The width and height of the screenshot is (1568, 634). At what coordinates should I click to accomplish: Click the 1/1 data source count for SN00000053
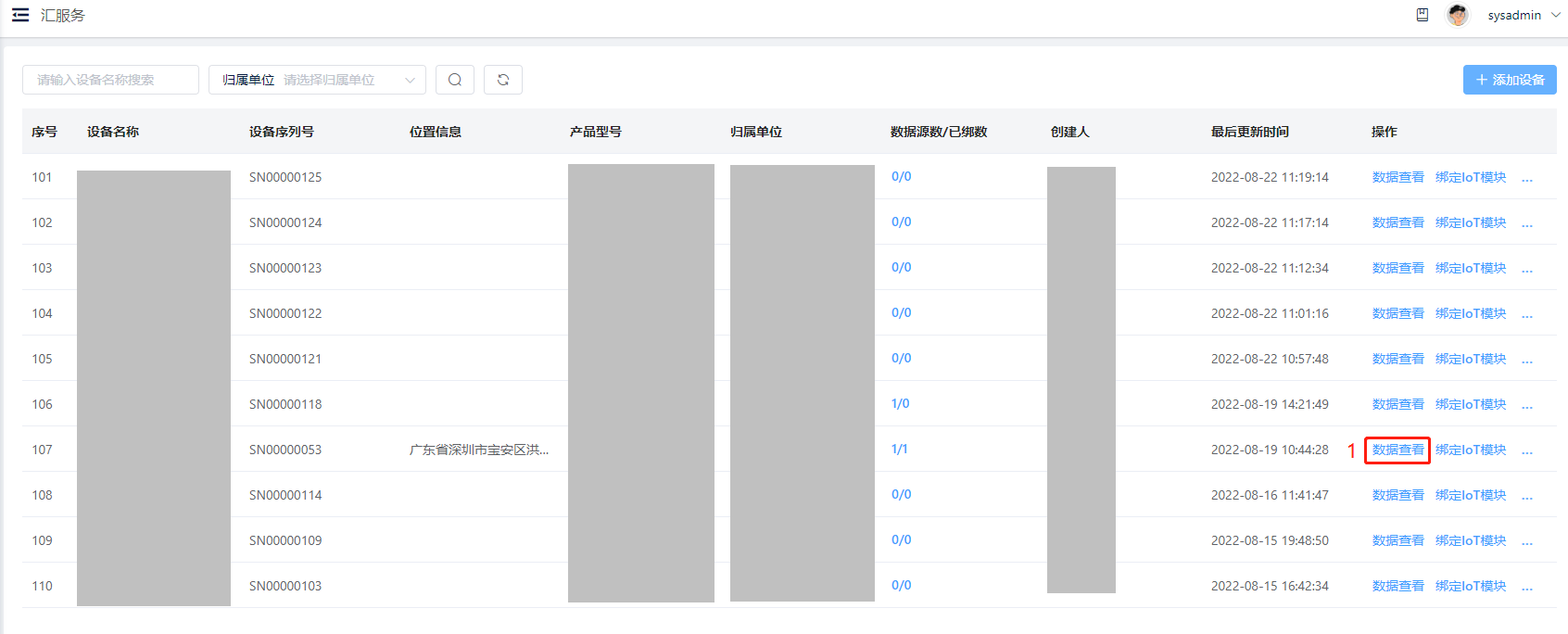click(x=899, y=449)
